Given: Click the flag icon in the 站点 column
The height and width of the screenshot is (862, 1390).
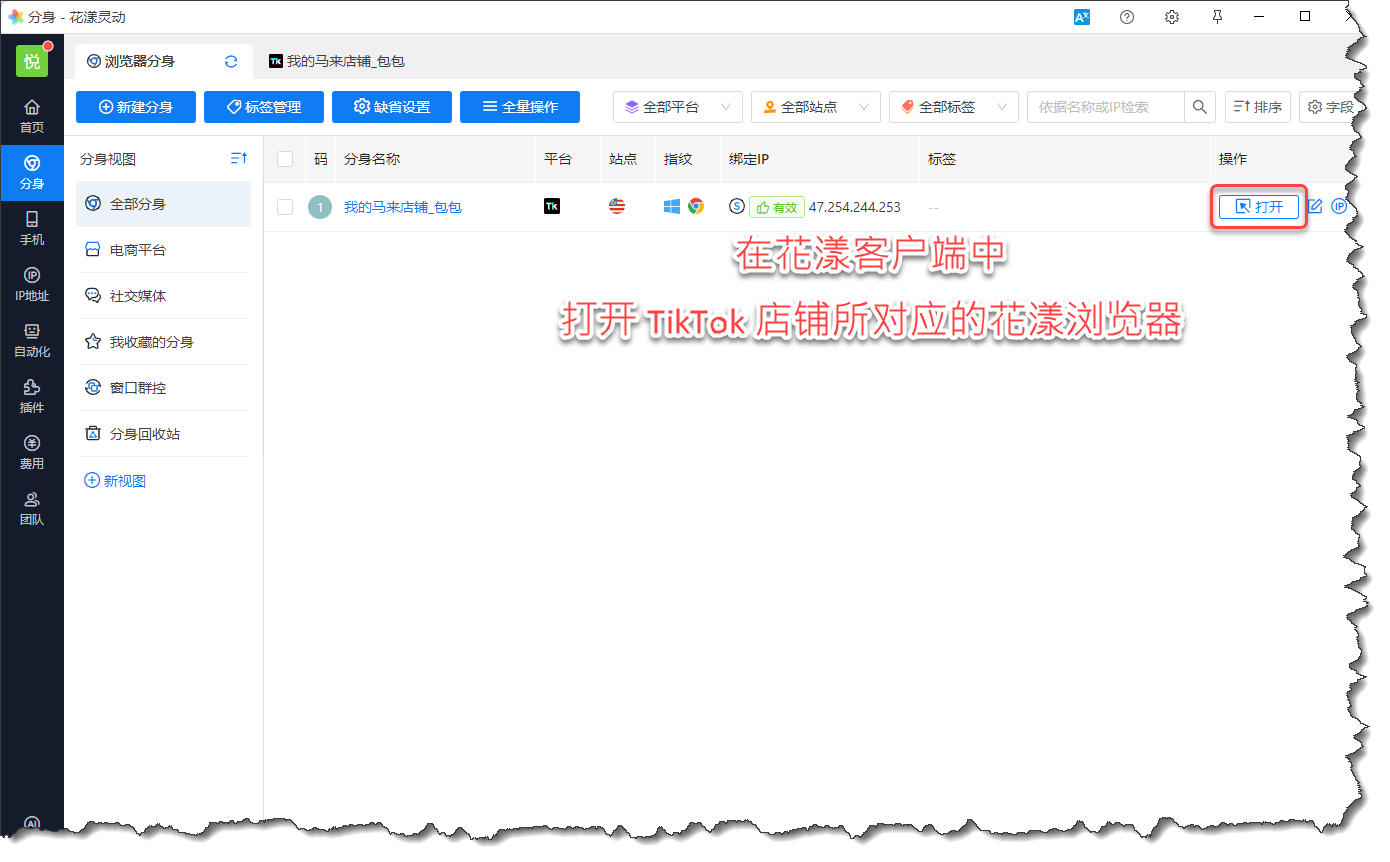Looking at the screenshot, I should pyautogui.click(x=617, y=206).
